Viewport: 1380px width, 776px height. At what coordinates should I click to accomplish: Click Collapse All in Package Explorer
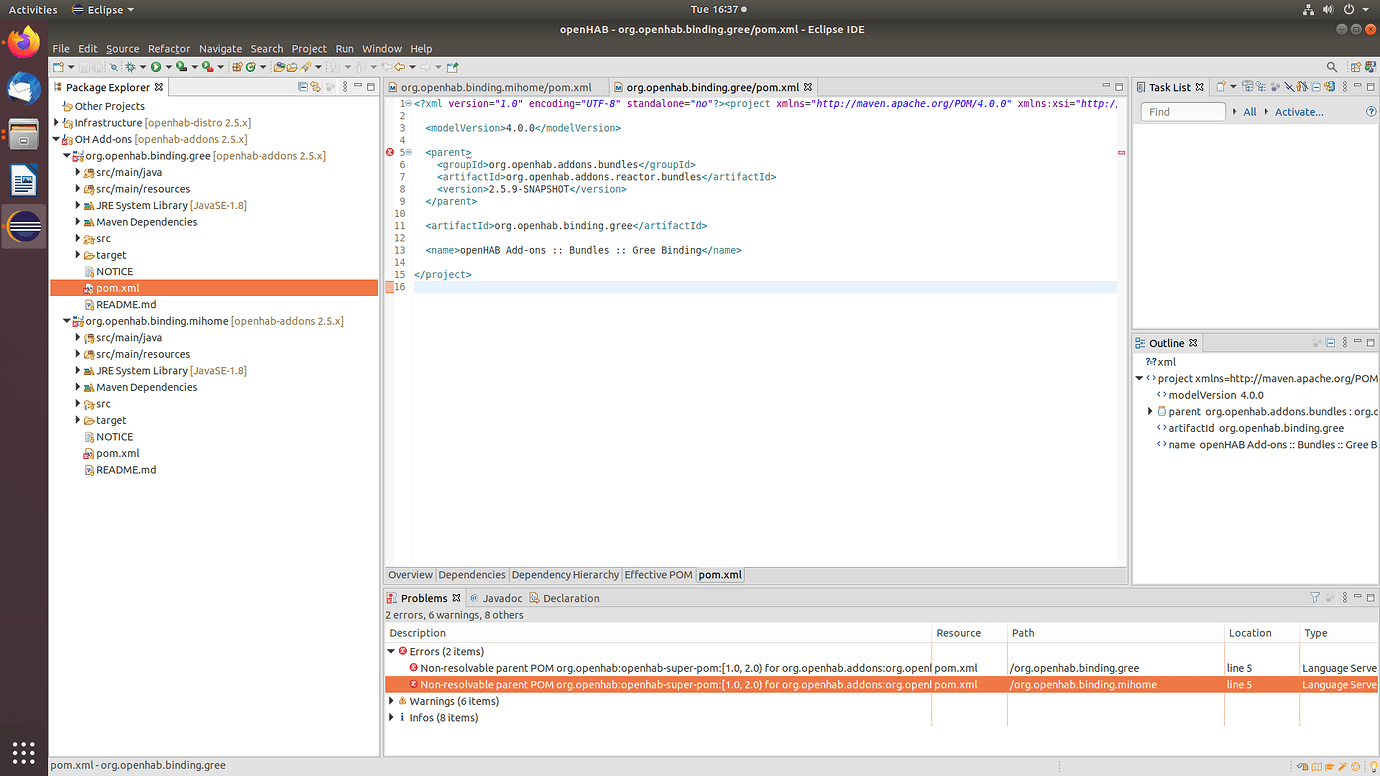coord(303,87)
